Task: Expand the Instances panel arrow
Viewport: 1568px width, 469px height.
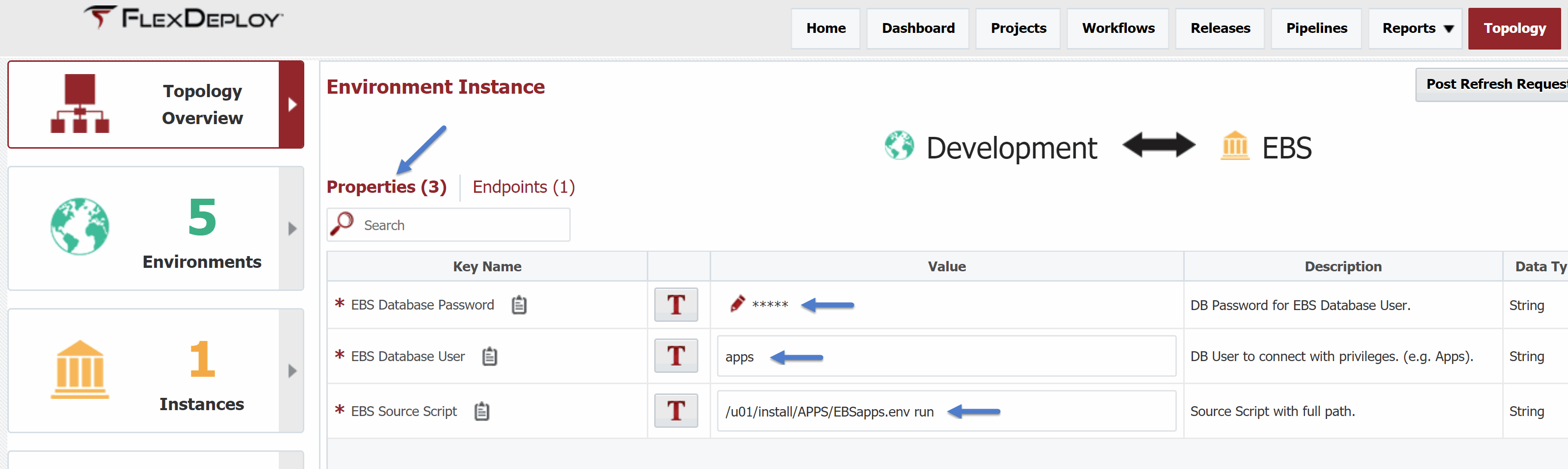Action: (x=292, y=371)
